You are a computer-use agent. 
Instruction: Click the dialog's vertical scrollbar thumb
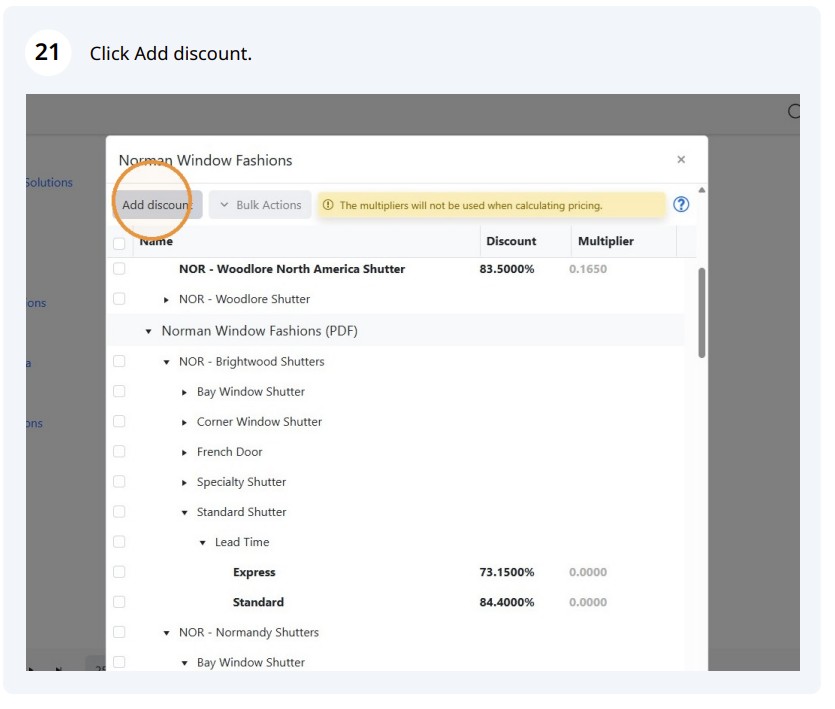702,314
